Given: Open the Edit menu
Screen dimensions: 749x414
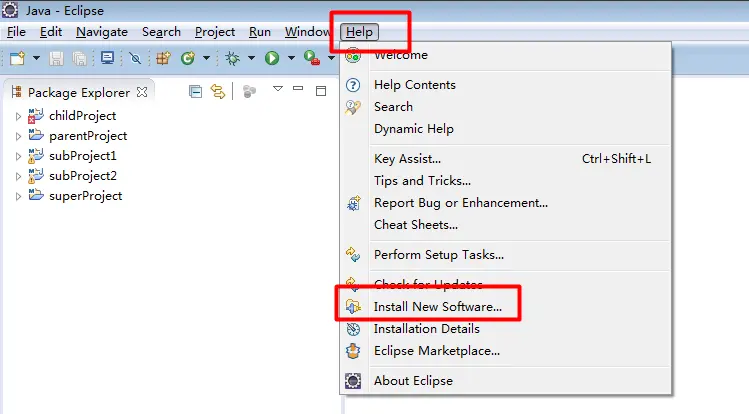Looking at the screenshot, I should click(51, 32).
